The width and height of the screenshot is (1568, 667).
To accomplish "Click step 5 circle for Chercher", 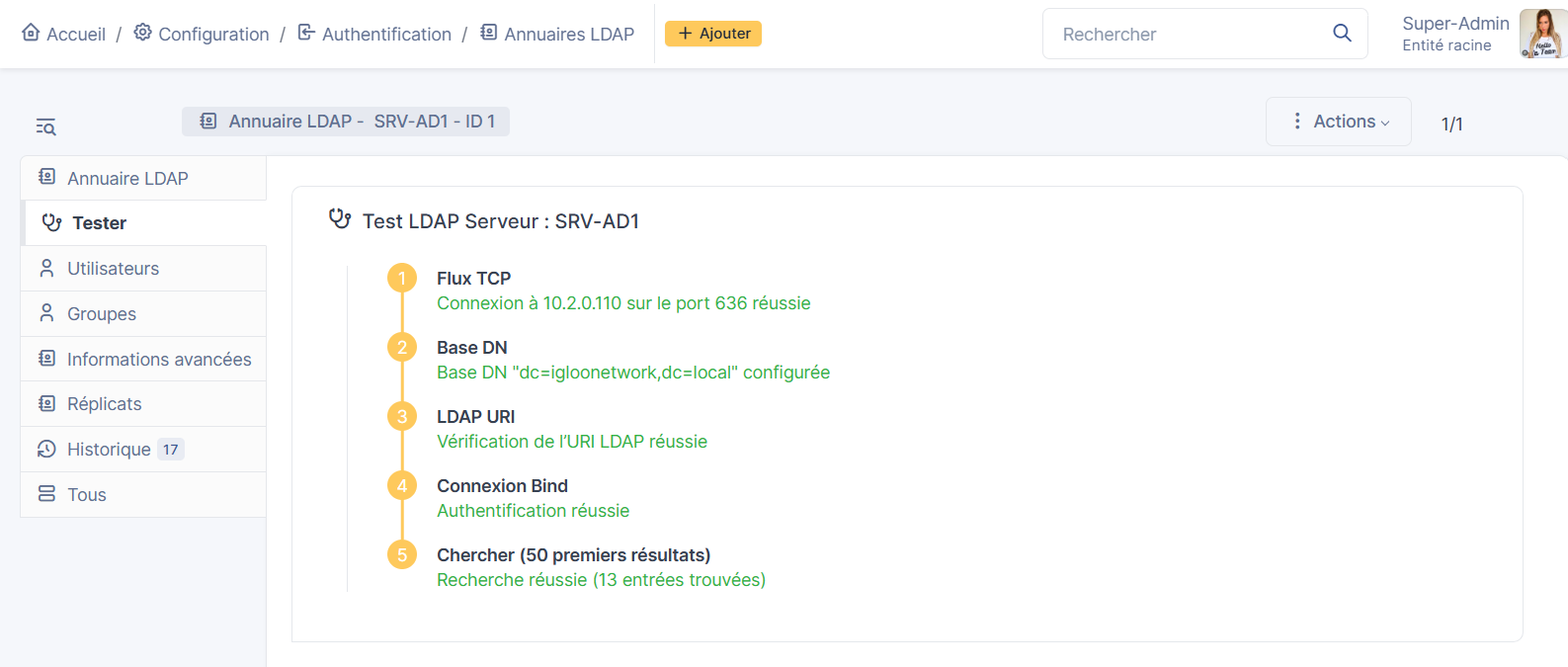I will coord(402,554).
